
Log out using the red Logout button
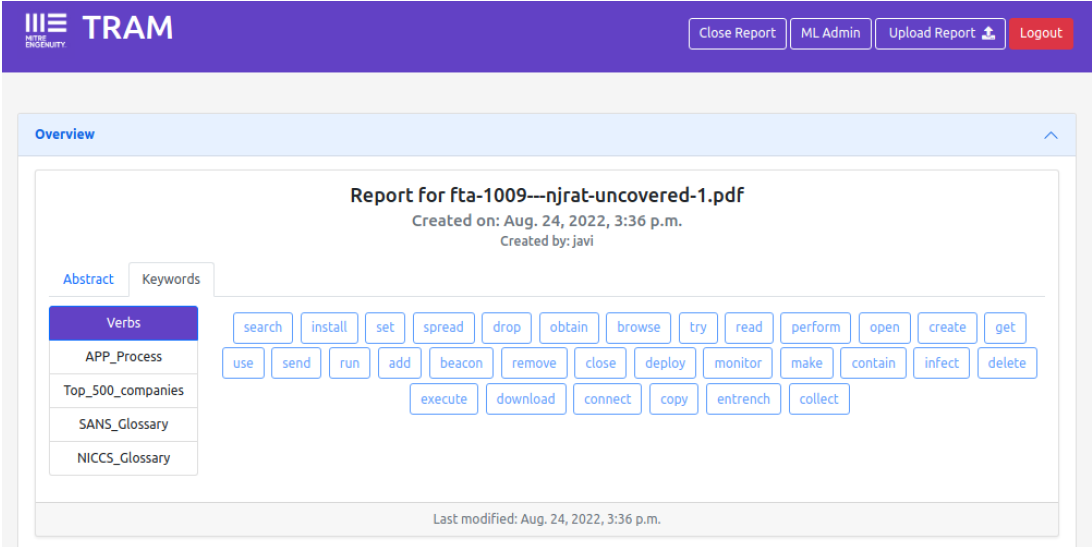tap(1041, 33)
